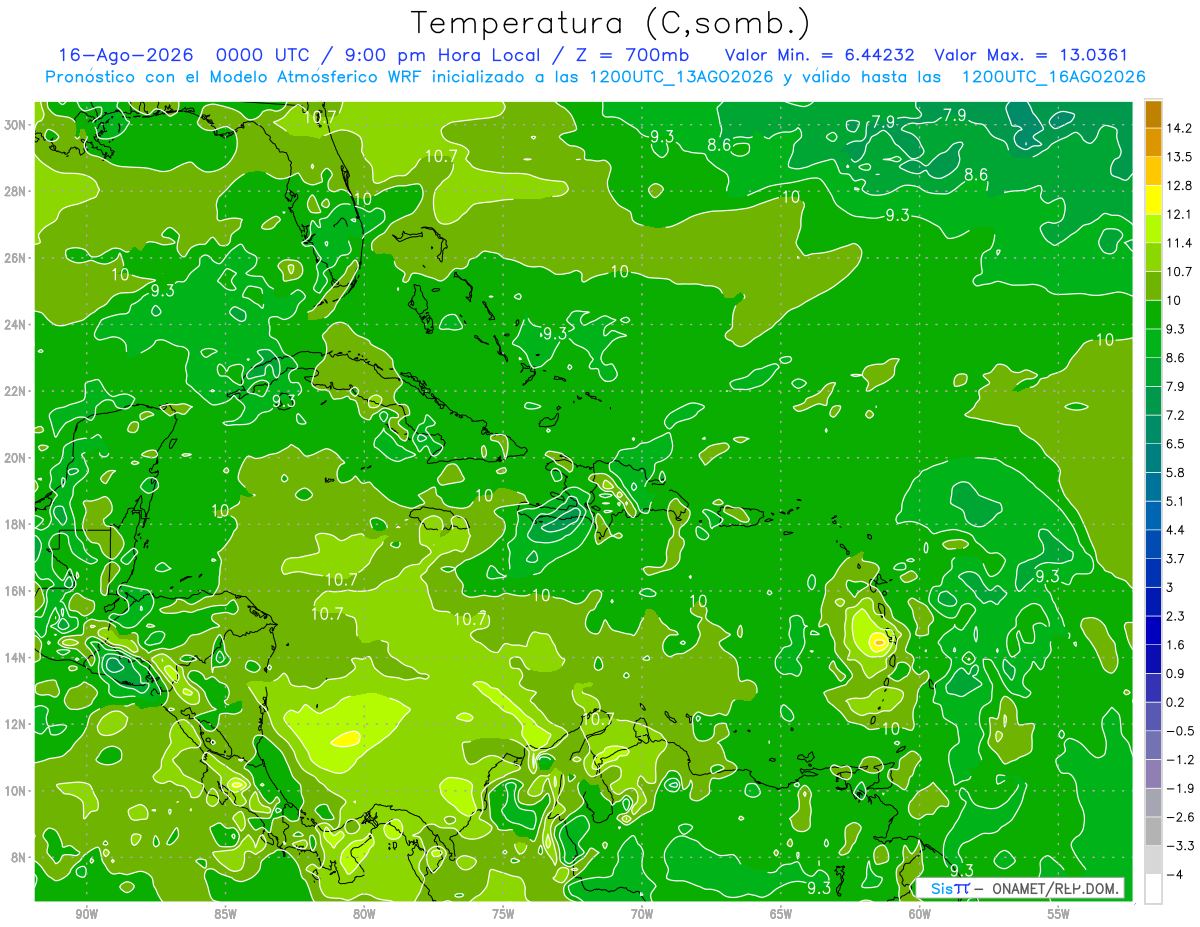This screenshot has height=927, width=1200.
Task: Click the "26N" latitude axis label
Action: 17,258
